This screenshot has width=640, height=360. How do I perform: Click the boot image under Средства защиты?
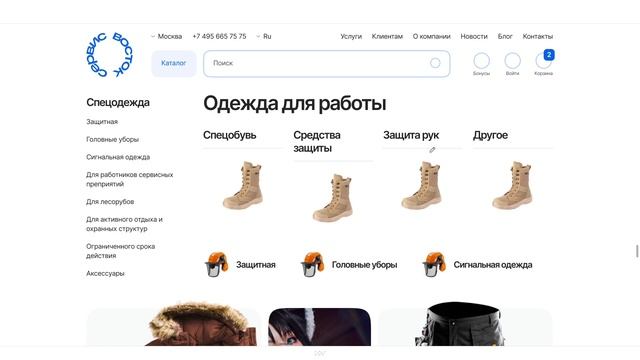[333, 198]
